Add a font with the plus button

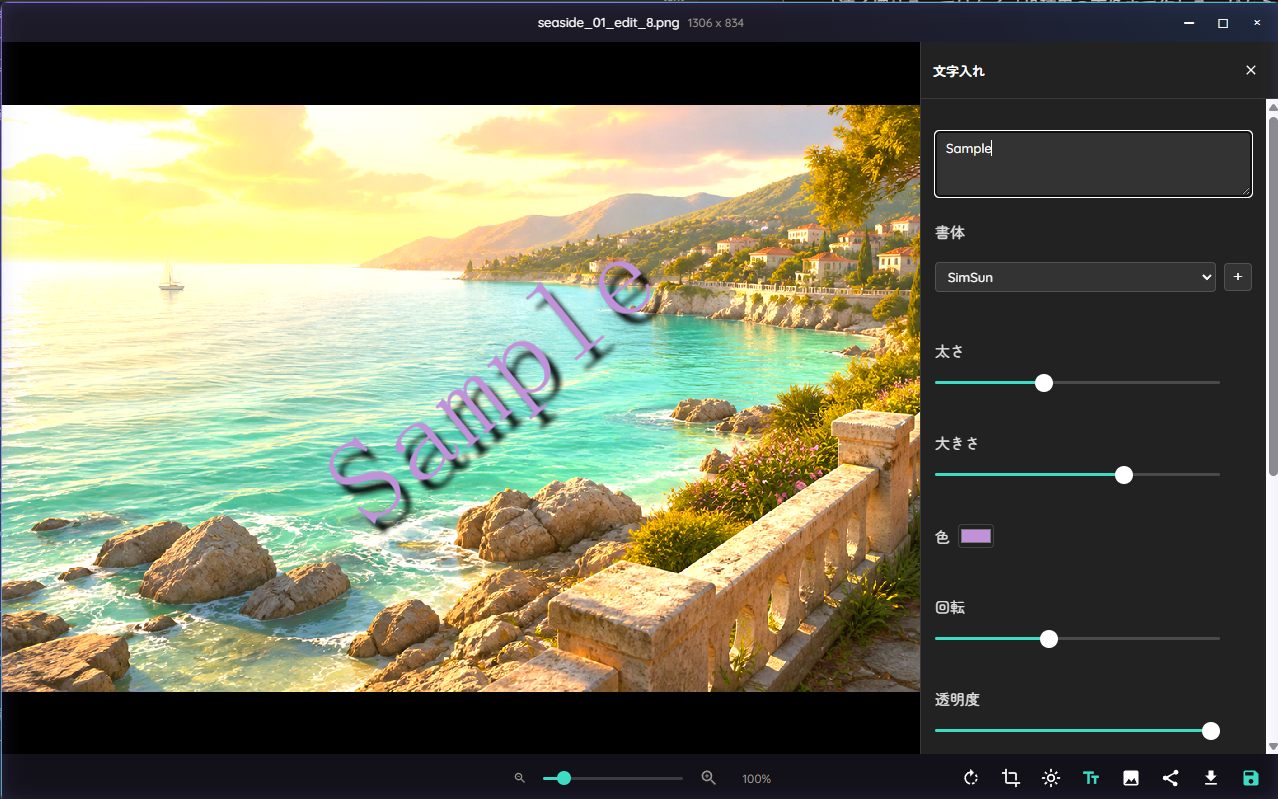coord(1238,277)
